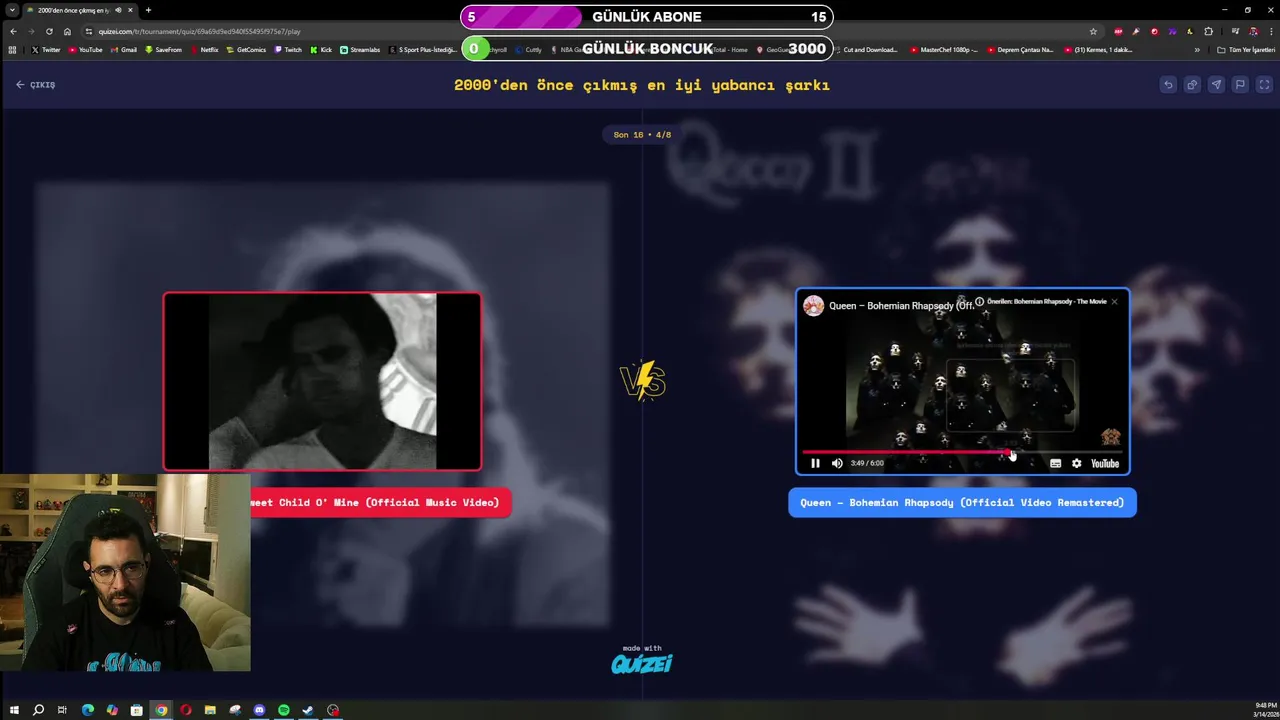The width and height of the screenshot is (1280, 720).
Task: Open Steam from the taskbar
Action: (x=308, y=710)
